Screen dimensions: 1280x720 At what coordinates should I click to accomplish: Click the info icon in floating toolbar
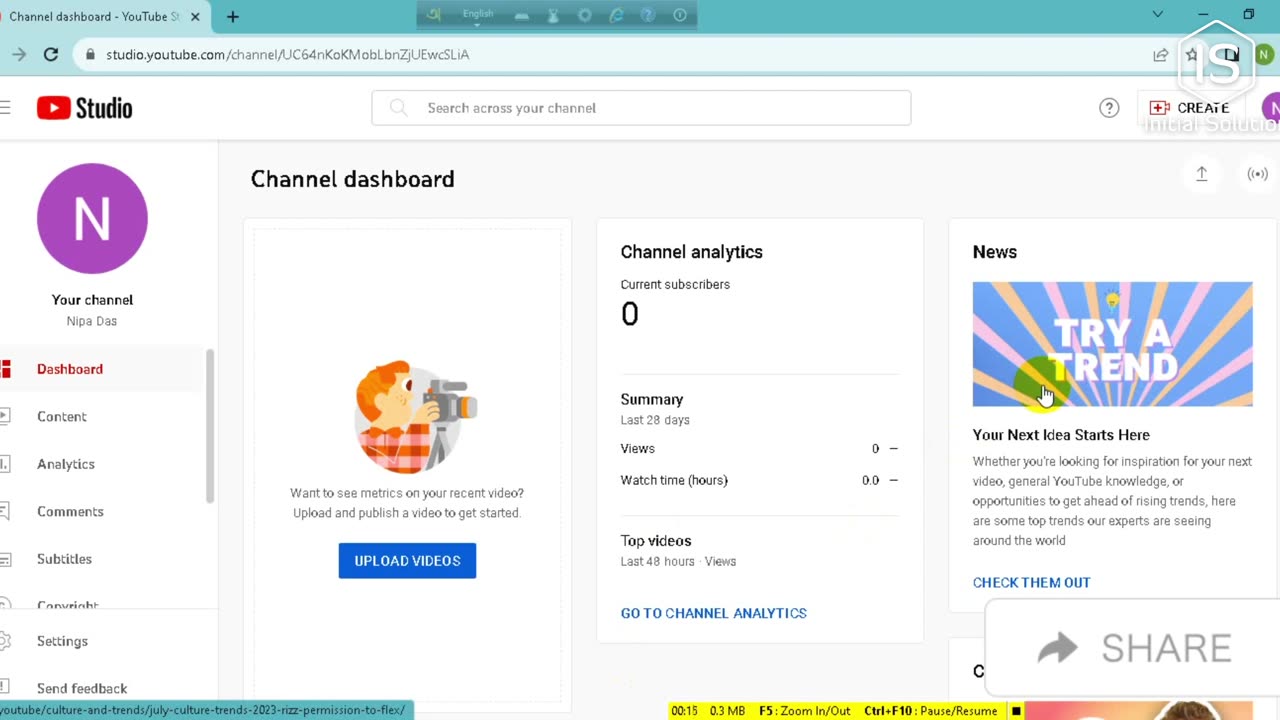pyautogui.click(x=680, y=15)
